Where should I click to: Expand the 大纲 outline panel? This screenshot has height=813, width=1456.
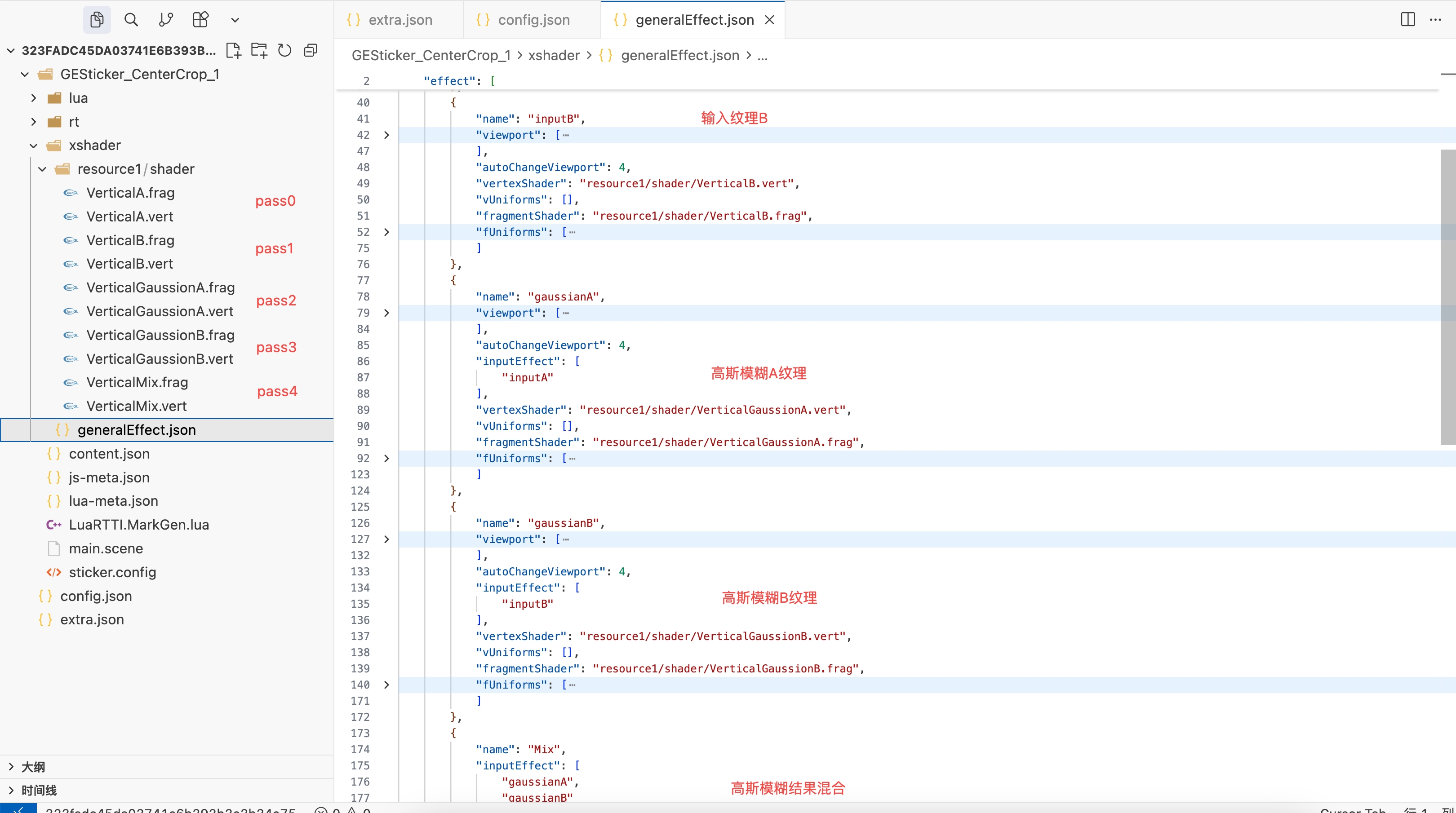[167, 767]
